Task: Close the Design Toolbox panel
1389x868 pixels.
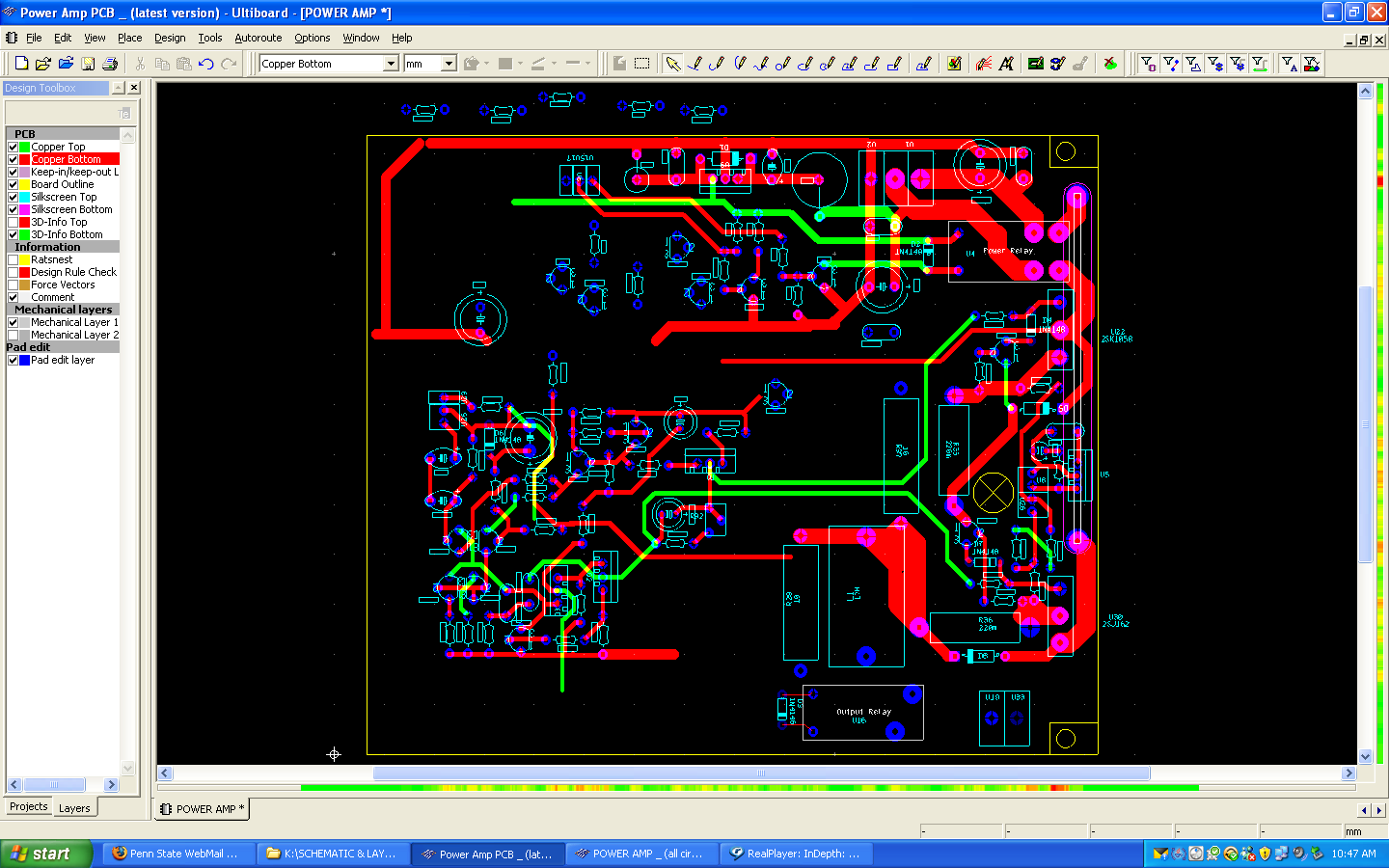Action: [134, 88]
